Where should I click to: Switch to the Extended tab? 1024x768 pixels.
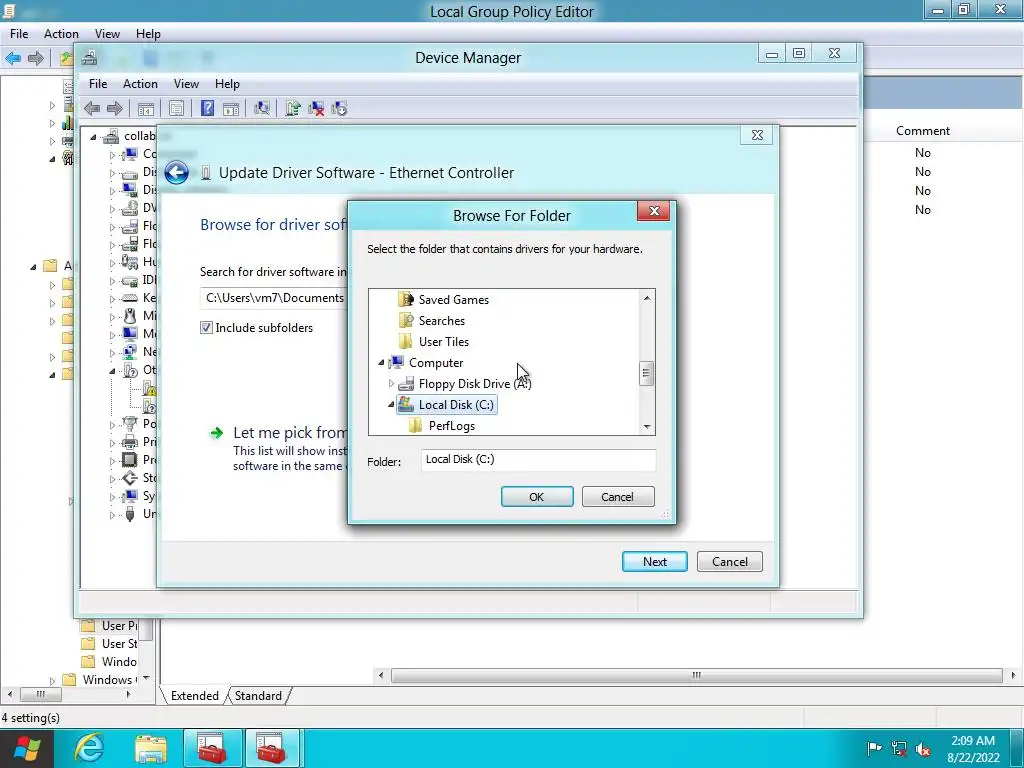click(x=195, y=696)
